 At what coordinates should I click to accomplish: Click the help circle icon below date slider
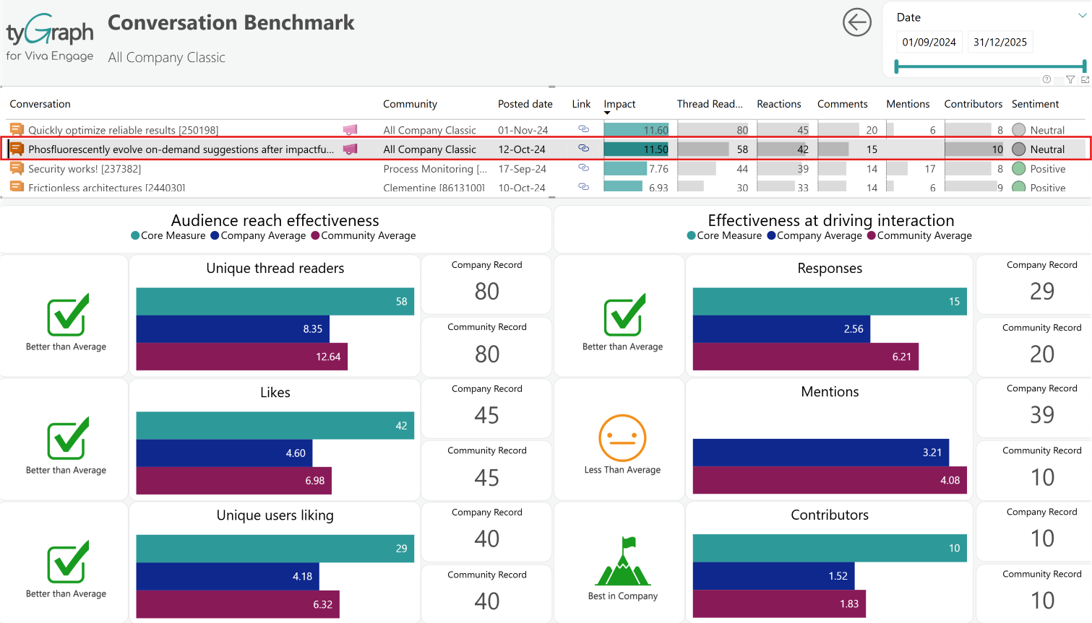[x=1046, y=79]
